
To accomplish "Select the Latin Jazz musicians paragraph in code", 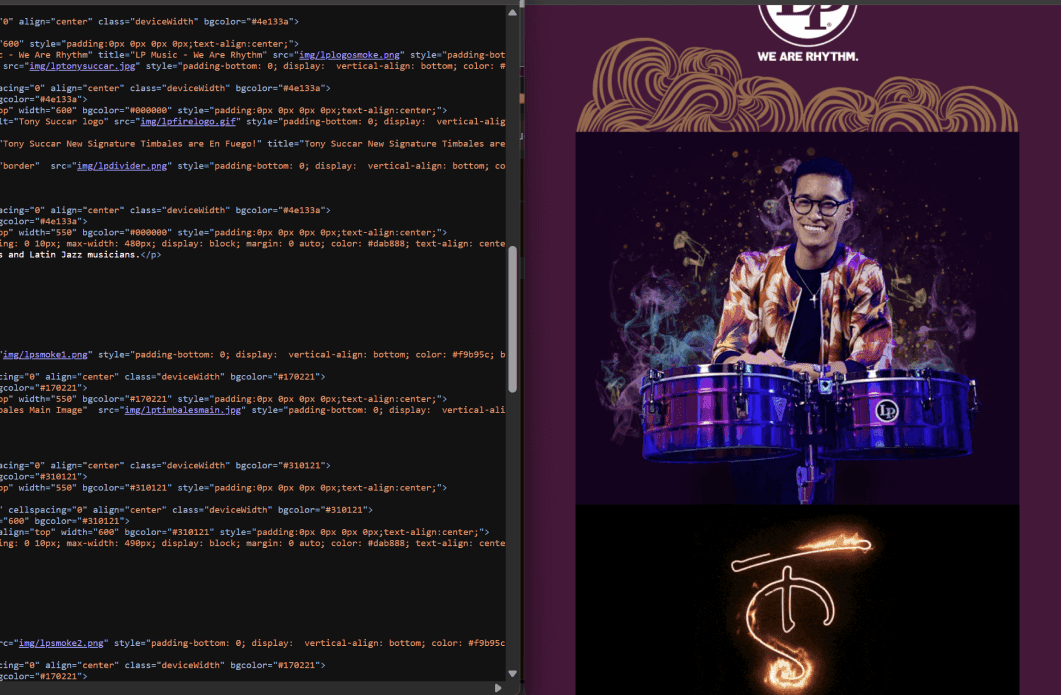I will pos(68,254).
